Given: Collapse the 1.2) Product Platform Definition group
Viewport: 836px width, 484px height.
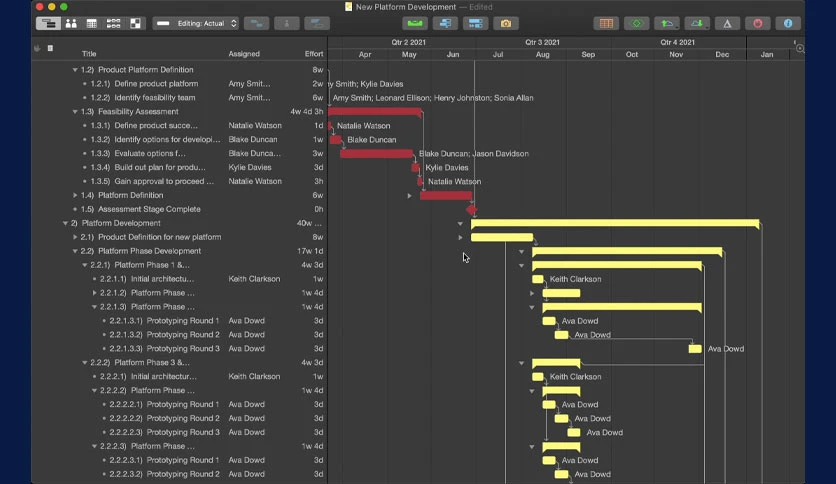Looking at the screenshot, I should coord(75,70).
